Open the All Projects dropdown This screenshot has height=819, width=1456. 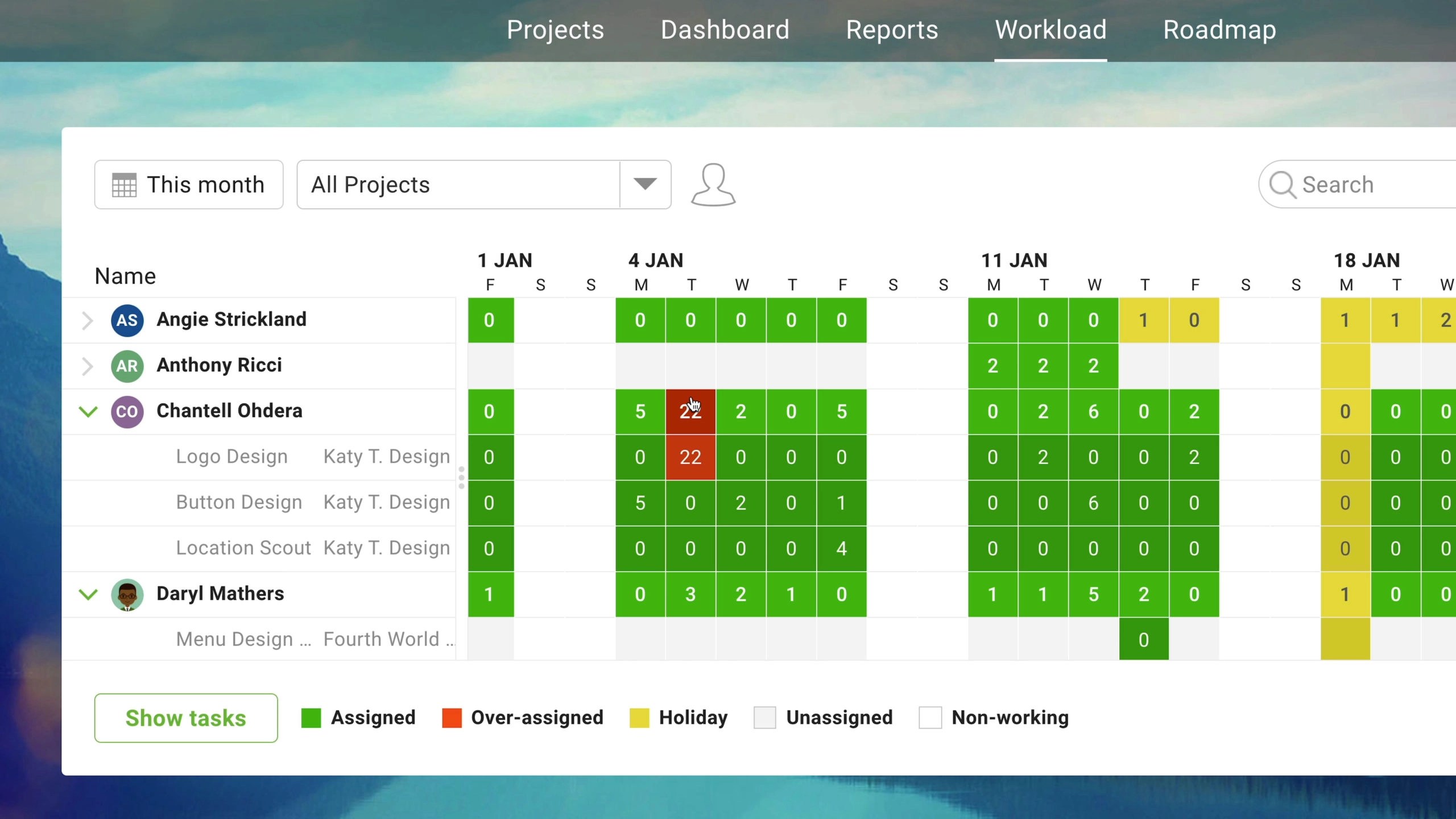[x=644, y=184]
